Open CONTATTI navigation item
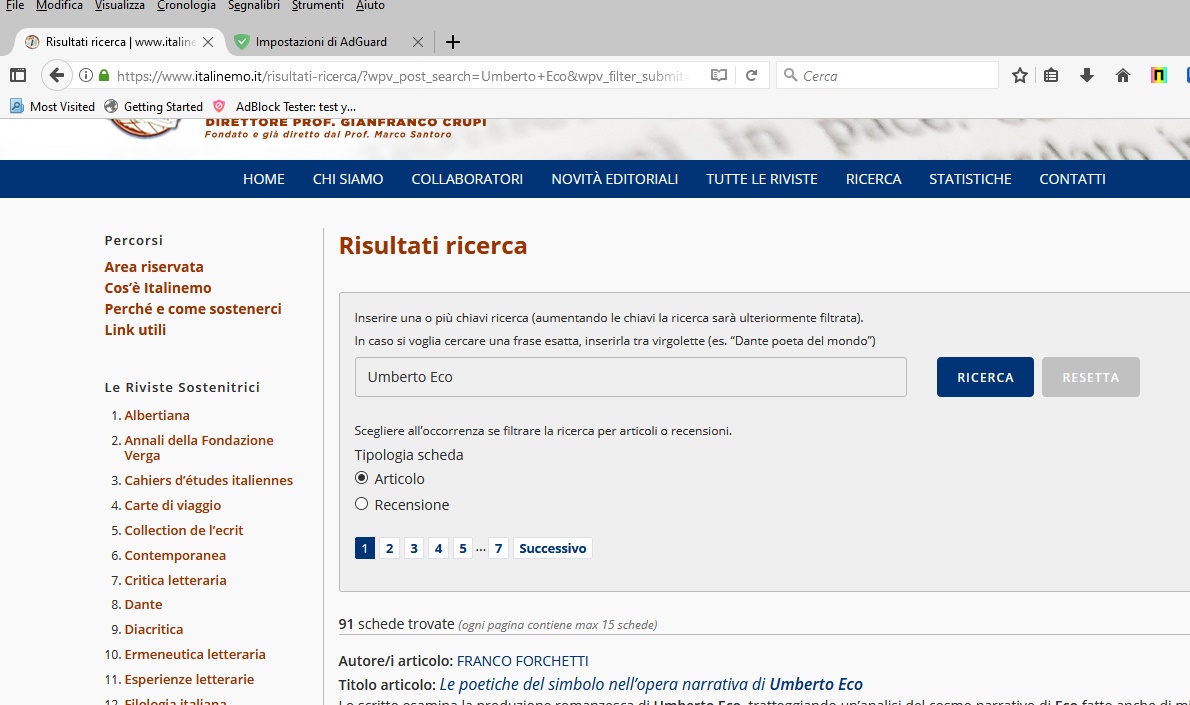Image resolution: width=1190 pixels, height=705 pixels. coord(1072,179)
